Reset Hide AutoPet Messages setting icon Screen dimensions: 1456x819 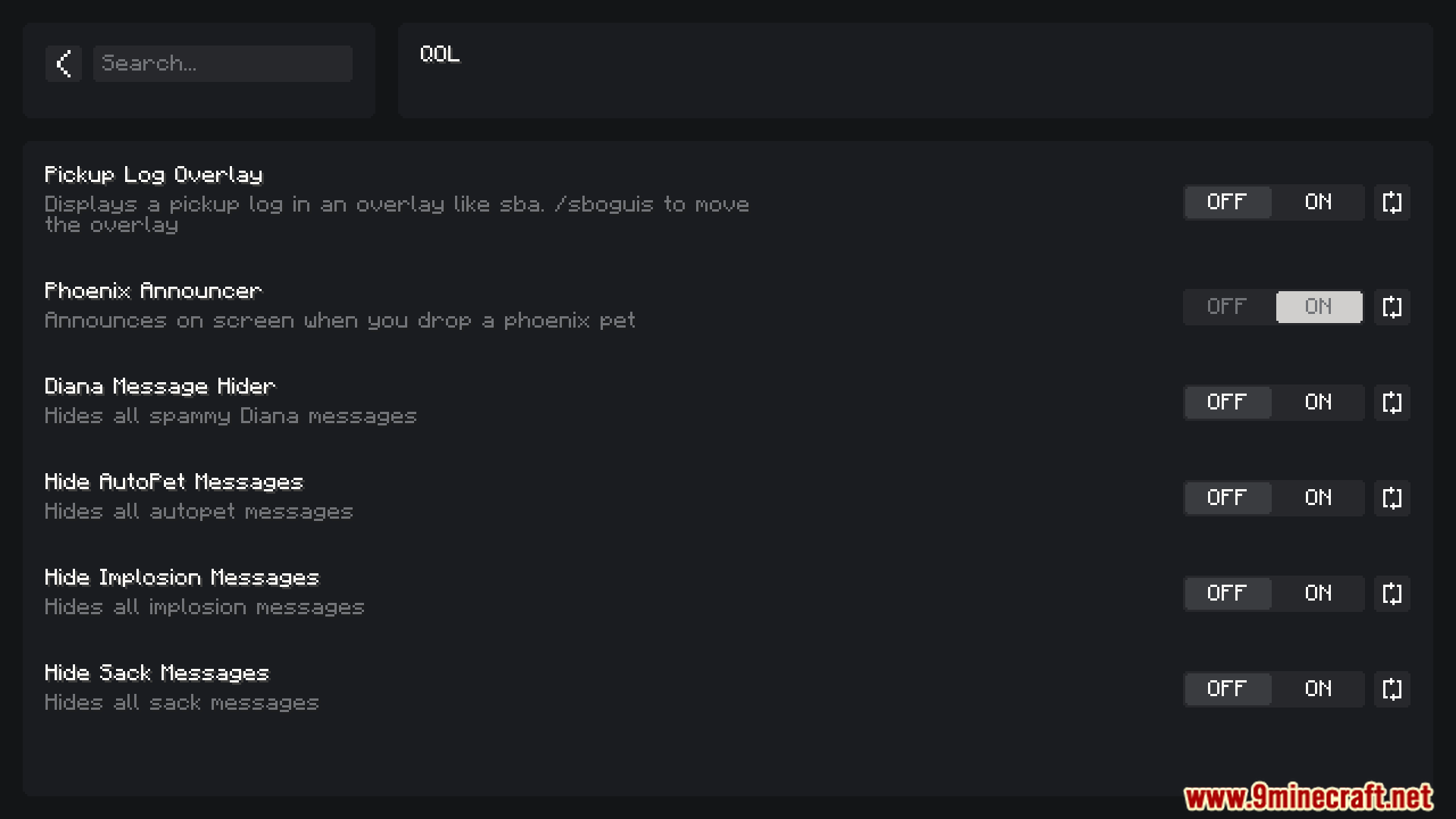[x=1392, y=498]
